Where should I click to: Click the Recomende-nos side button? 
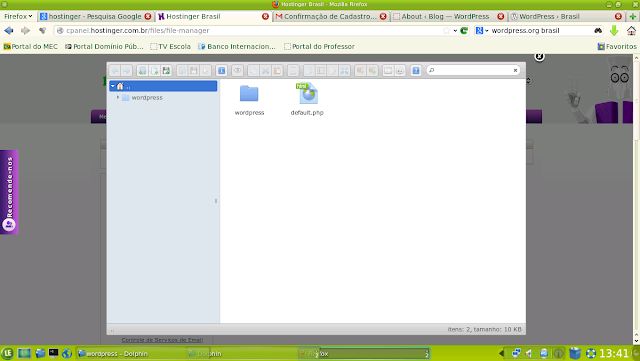pos(9,192)
